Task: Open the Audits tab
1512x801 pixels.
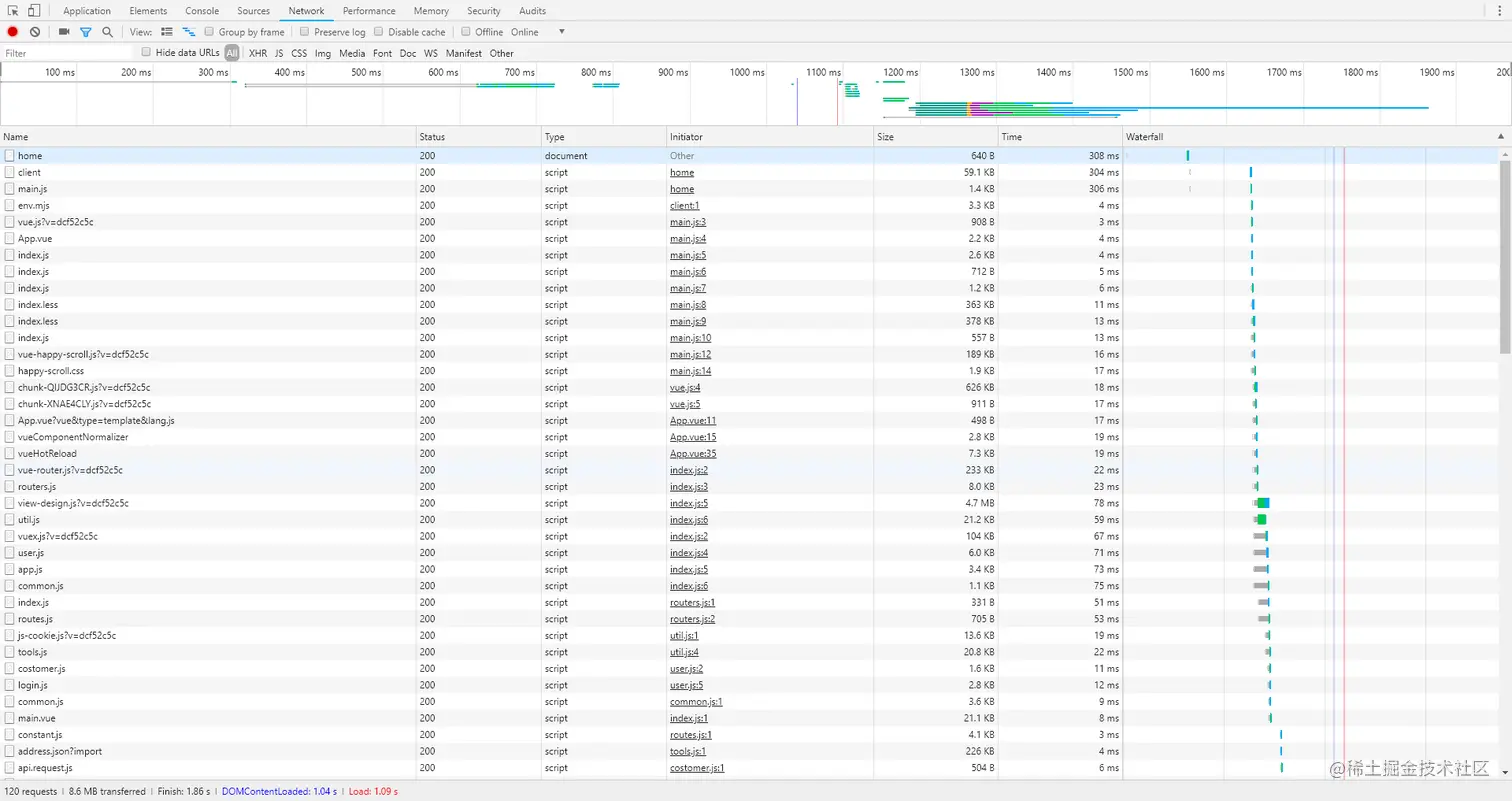Action: [x=533, y=11]
